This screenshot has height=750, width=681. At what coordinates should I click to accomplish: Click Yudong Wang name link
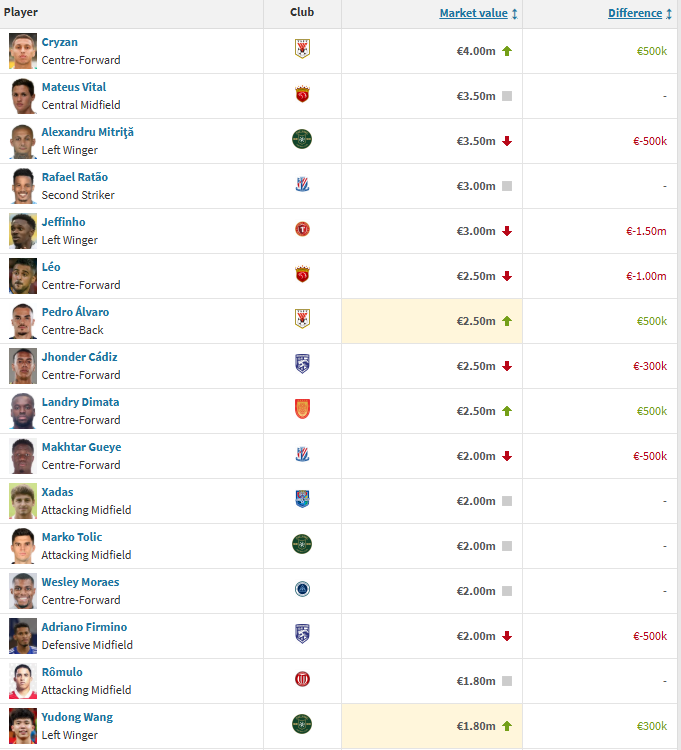tap(77, 717)
